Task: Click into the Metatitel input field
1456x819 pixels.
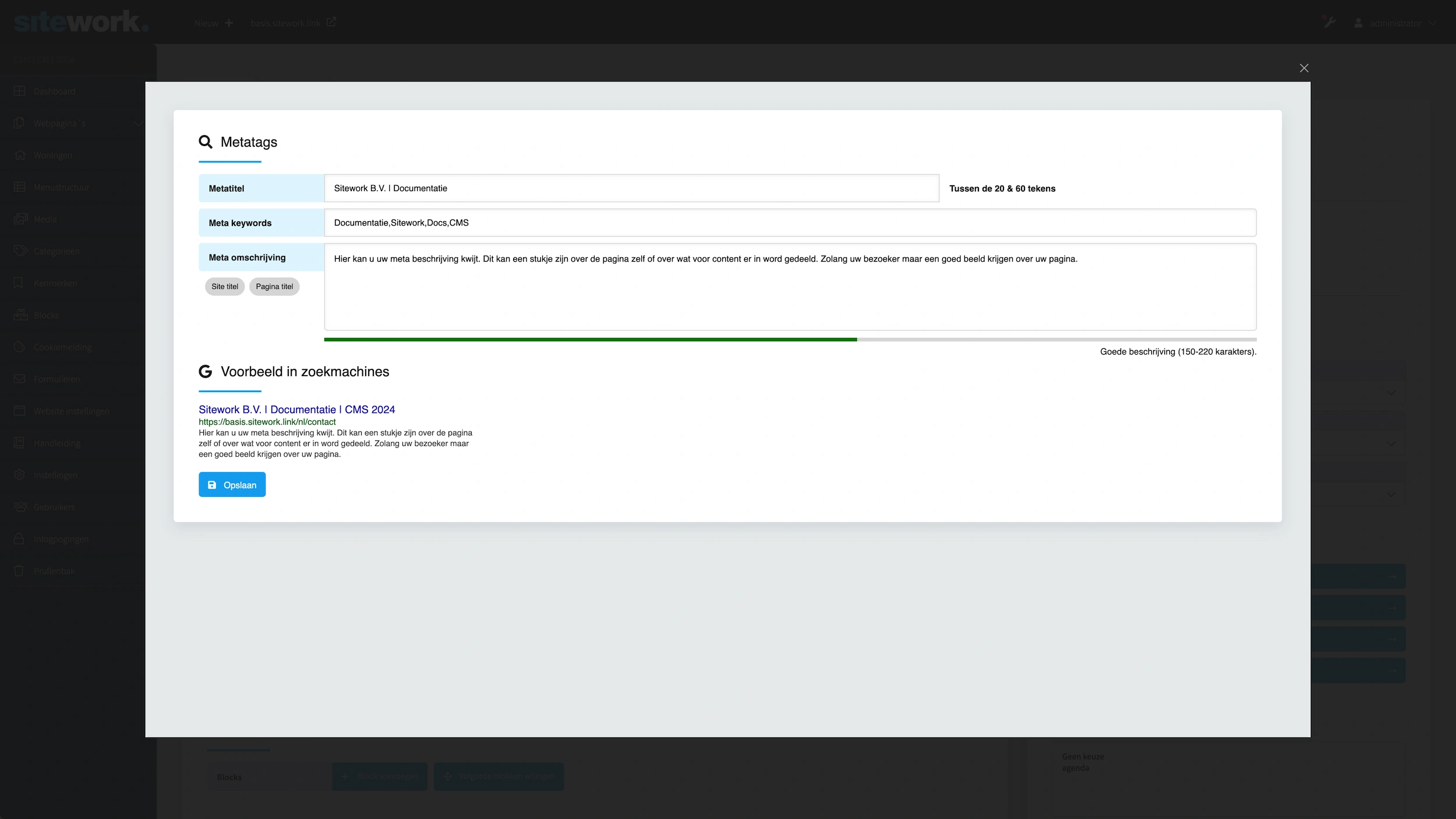Action: pyautogui.click(x=631, y=188)
